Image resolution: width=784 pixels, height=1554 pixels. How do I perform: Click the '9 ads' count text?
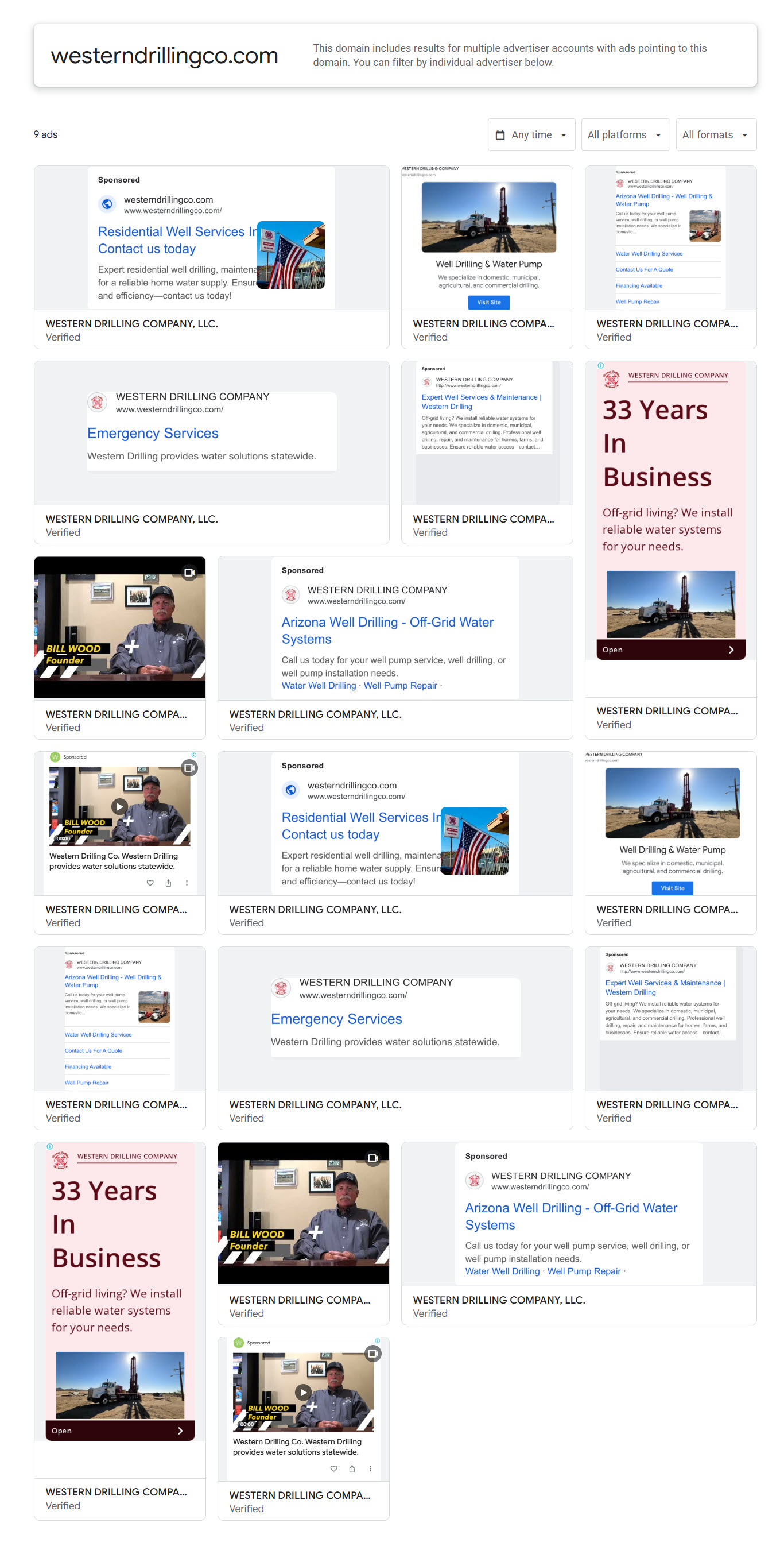[45, 133]
